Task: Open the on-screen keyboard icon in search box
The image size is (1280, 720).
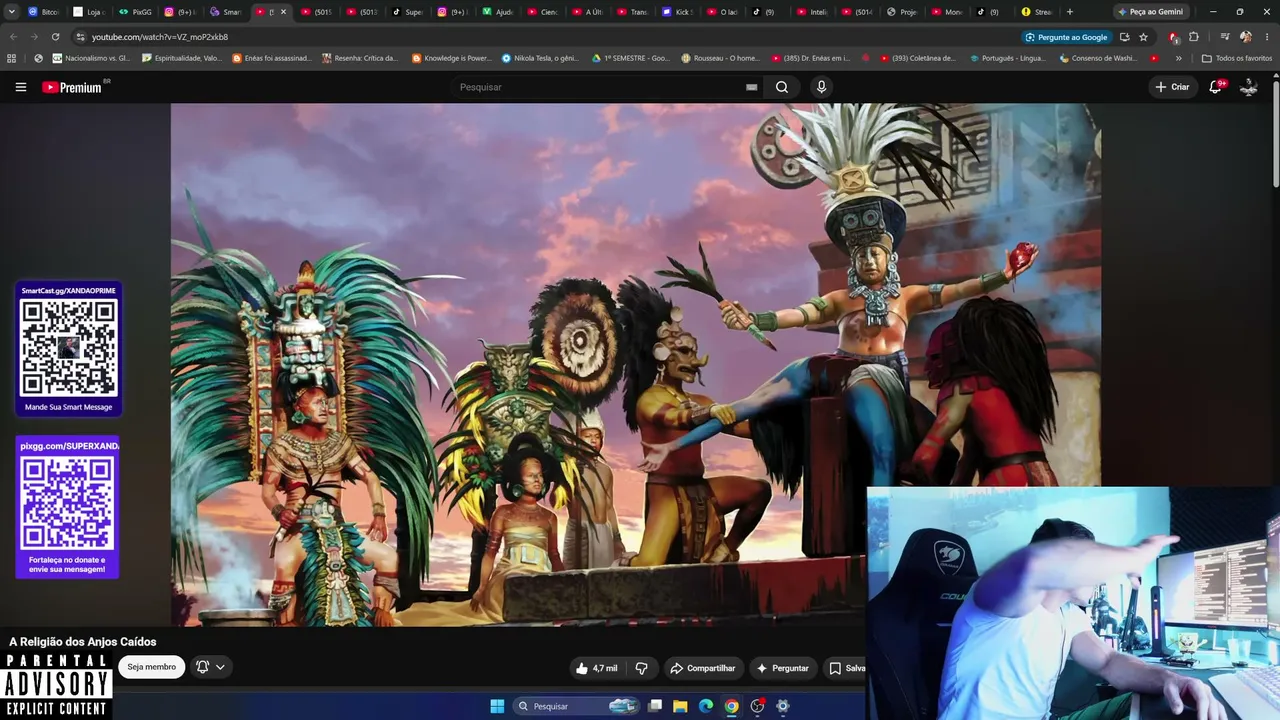Action: coord(751,87)
